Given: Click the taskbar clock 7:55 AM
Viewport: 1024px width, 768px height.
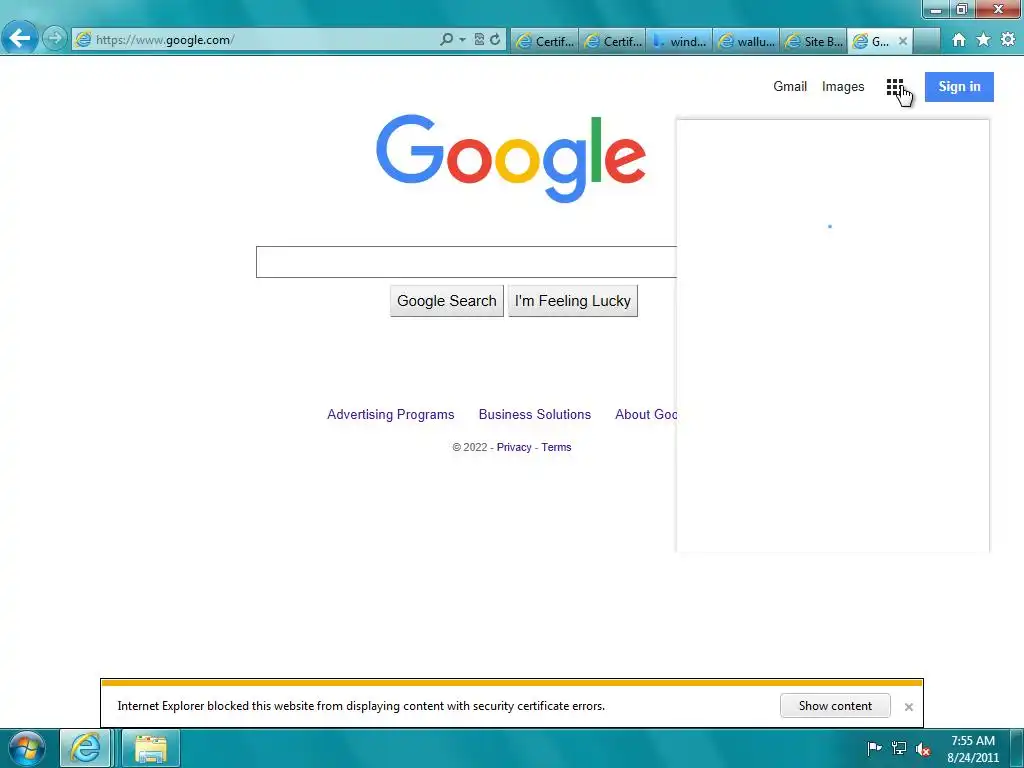Looking at the screenshot, I should point(972,749).
